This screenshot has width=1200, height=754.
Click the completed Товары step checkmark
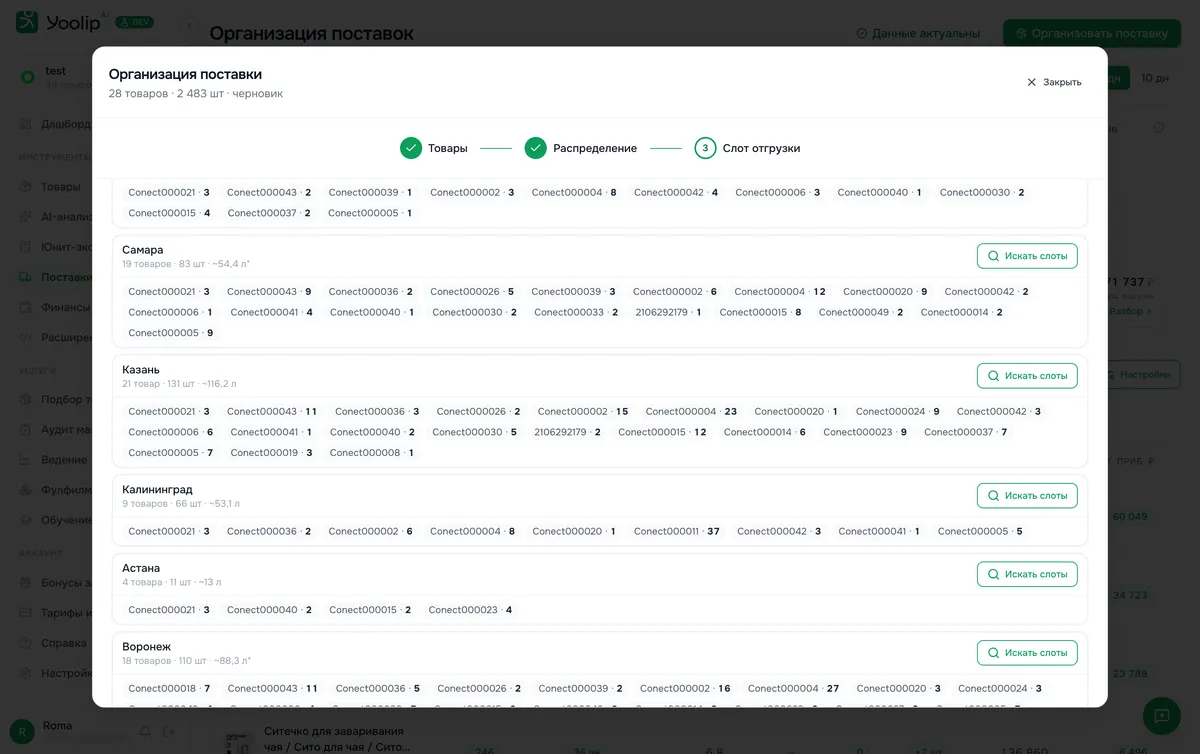point(411,148)
